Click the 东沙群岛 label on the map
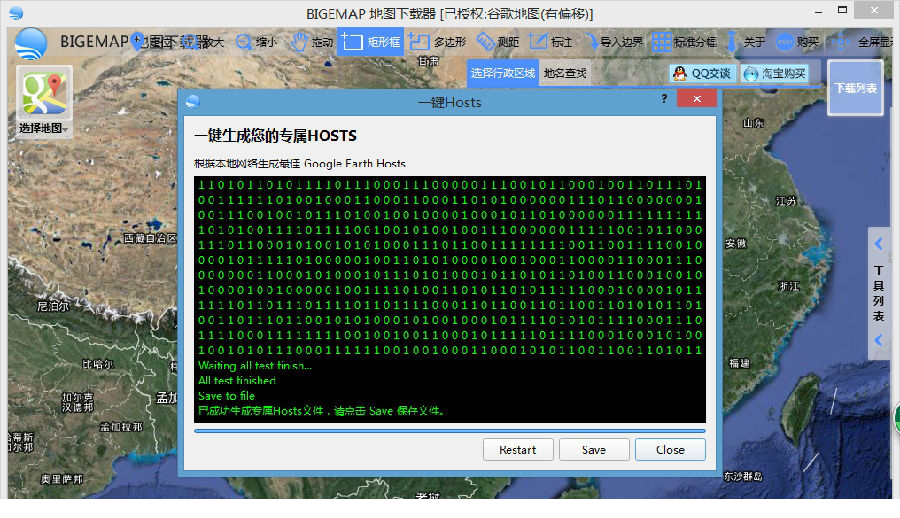The height and width of the screenshot is (518, 900). 743,476
